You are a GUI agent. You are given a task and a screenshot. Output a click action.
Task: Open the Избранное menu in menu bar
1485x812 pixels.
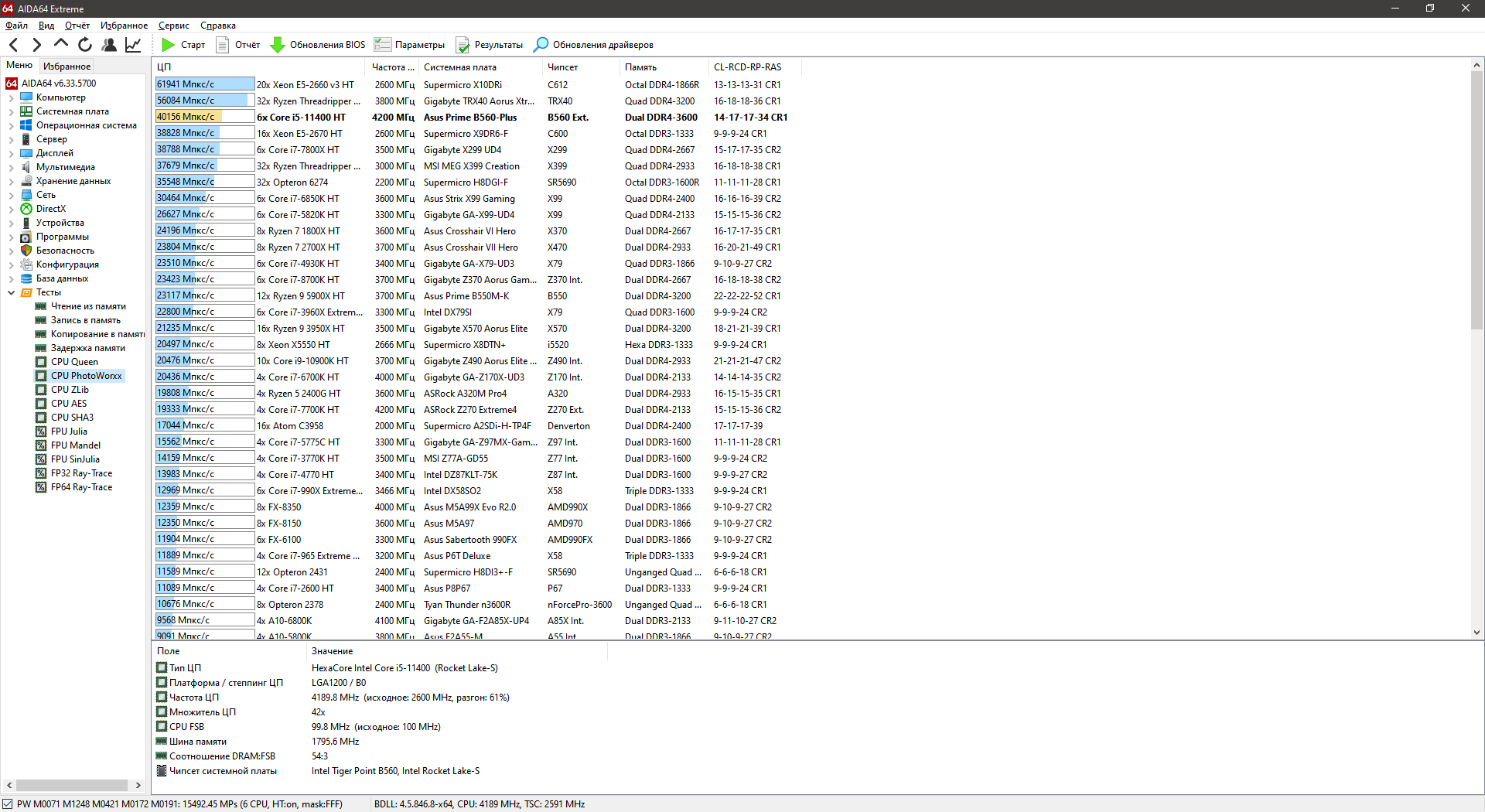(x=124, y=26)
